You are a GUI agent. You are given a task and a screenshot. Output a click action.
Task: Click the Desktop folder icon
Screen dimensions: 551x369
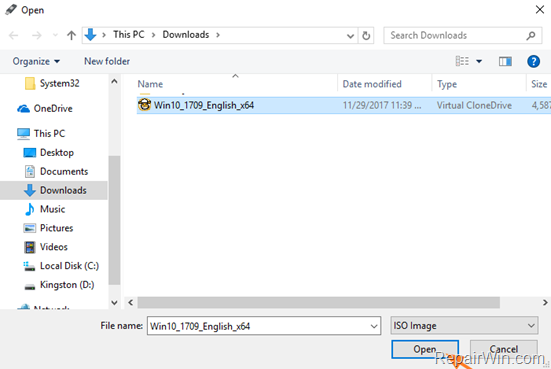tap(30, 153)
